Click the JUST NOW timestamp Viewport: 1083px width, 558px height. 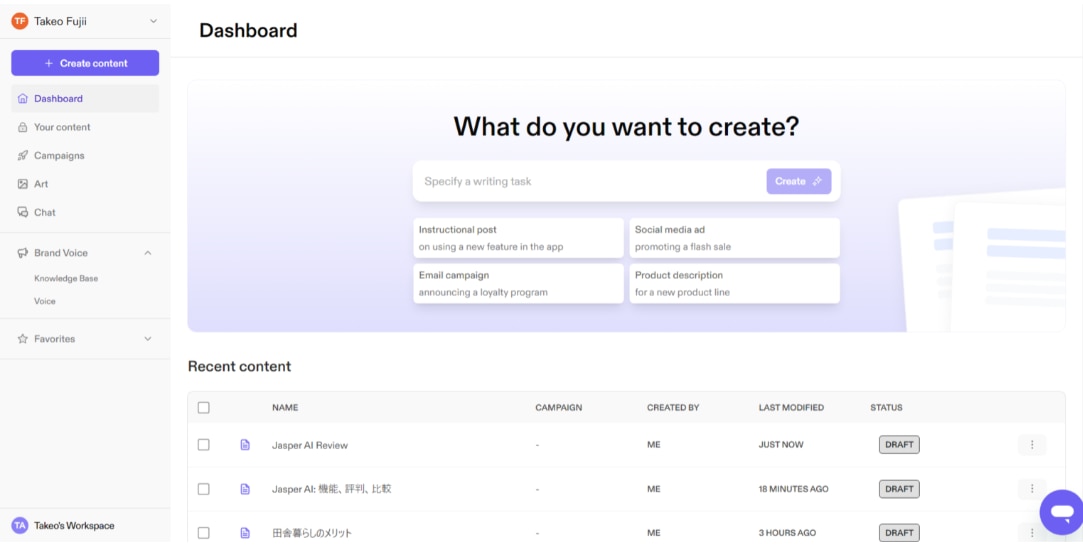(781, 445)
